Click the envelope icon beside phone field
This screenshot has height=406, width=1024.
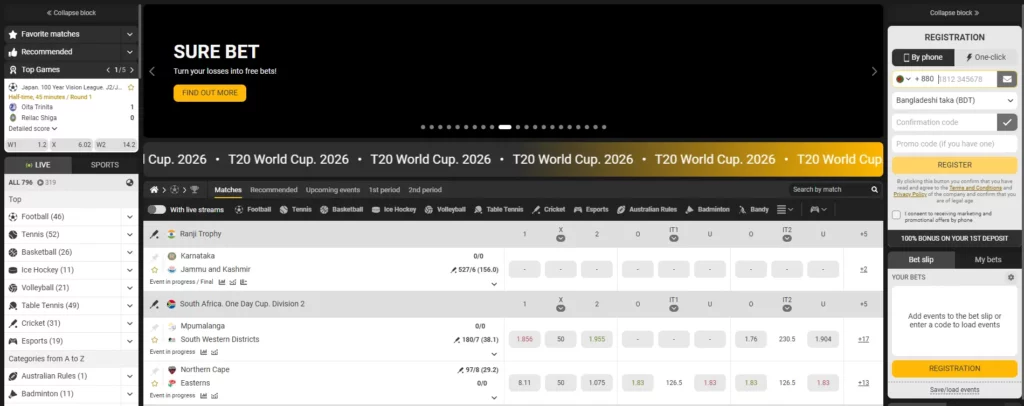[x=1007, y=79]
